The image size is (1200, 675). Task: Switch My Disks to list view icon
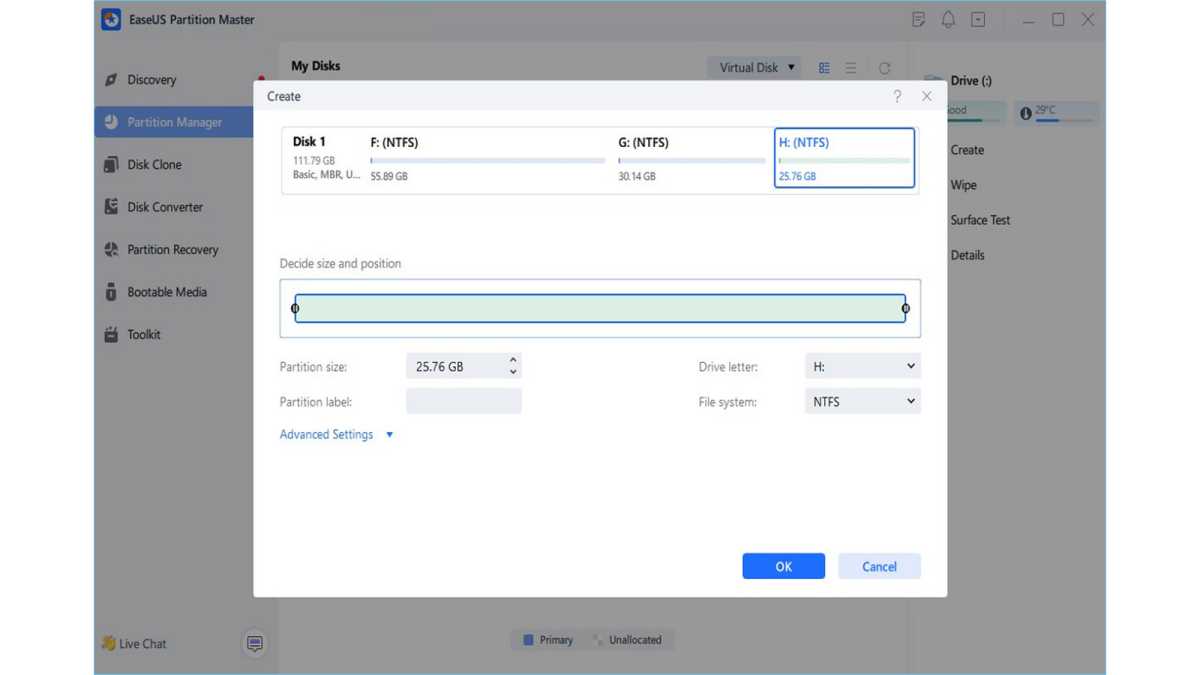pos(851,68)
